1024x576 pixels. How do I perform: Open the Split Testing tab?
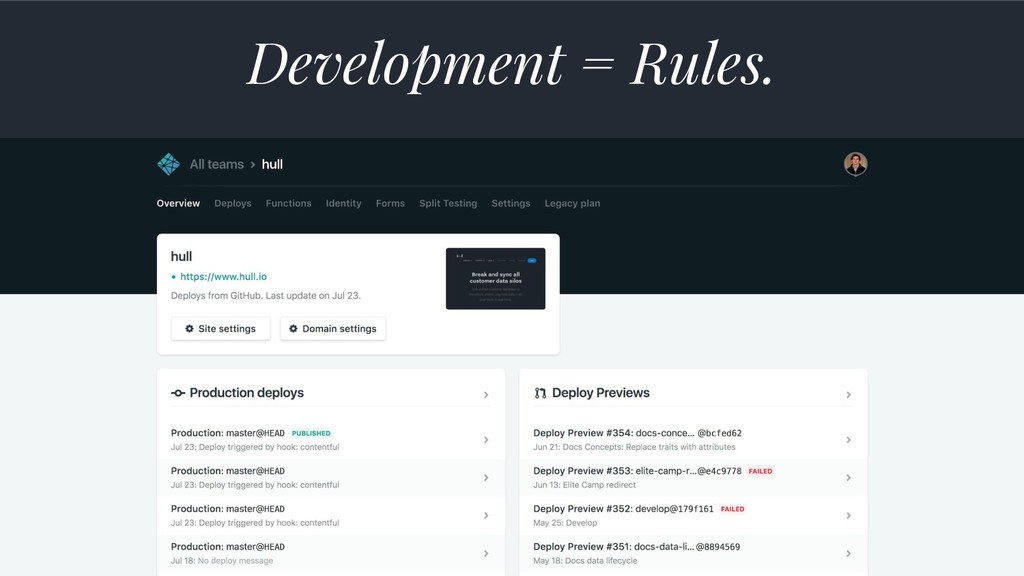coord(448,203)
